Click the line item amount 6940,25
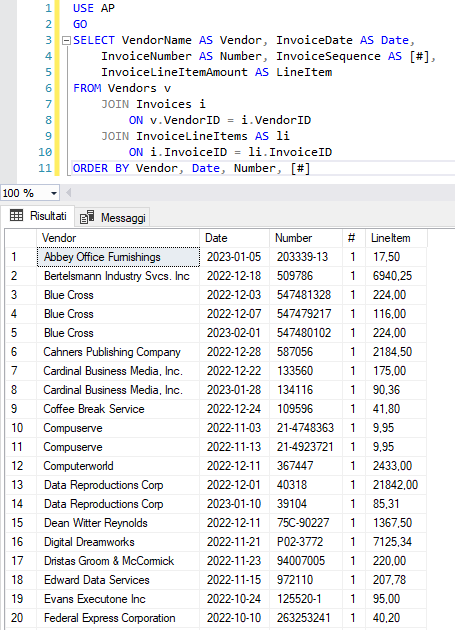This screenshot has width=455, height=630. point(396,276)
